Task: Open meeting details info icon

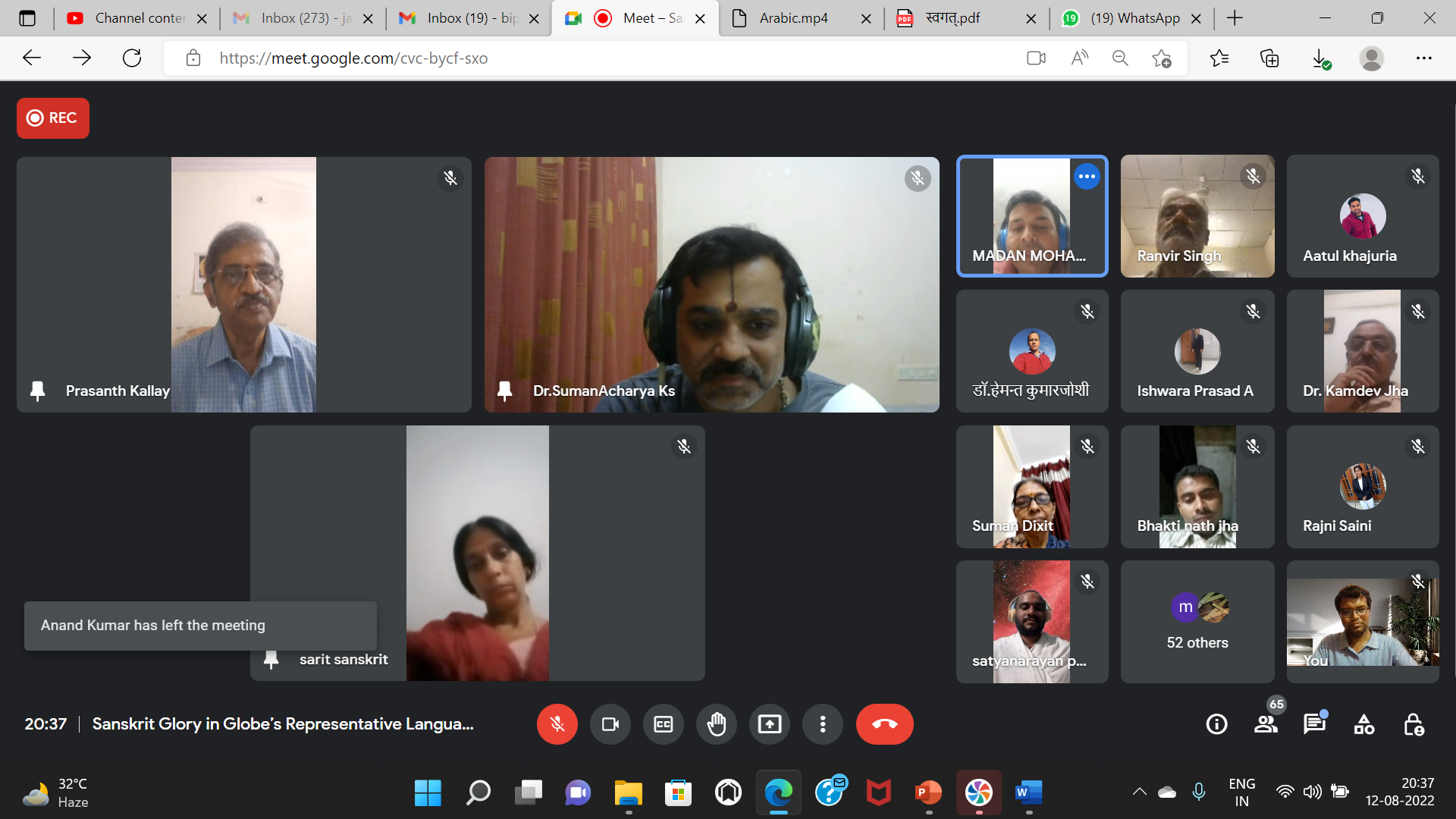Action: coord(1216,724)
